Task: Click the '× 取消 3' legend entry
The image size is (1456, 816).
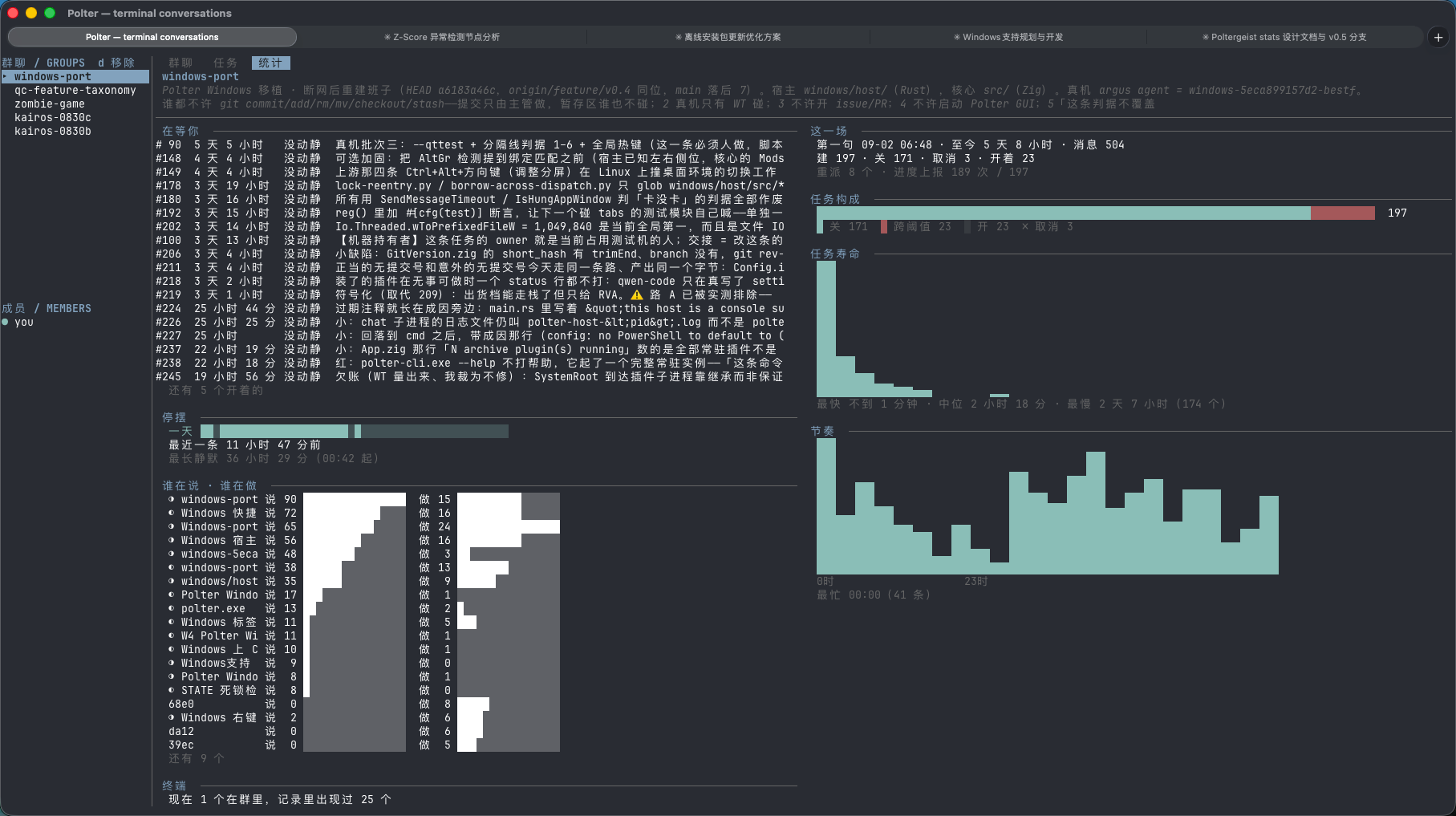Action: tap(1047, 226)
